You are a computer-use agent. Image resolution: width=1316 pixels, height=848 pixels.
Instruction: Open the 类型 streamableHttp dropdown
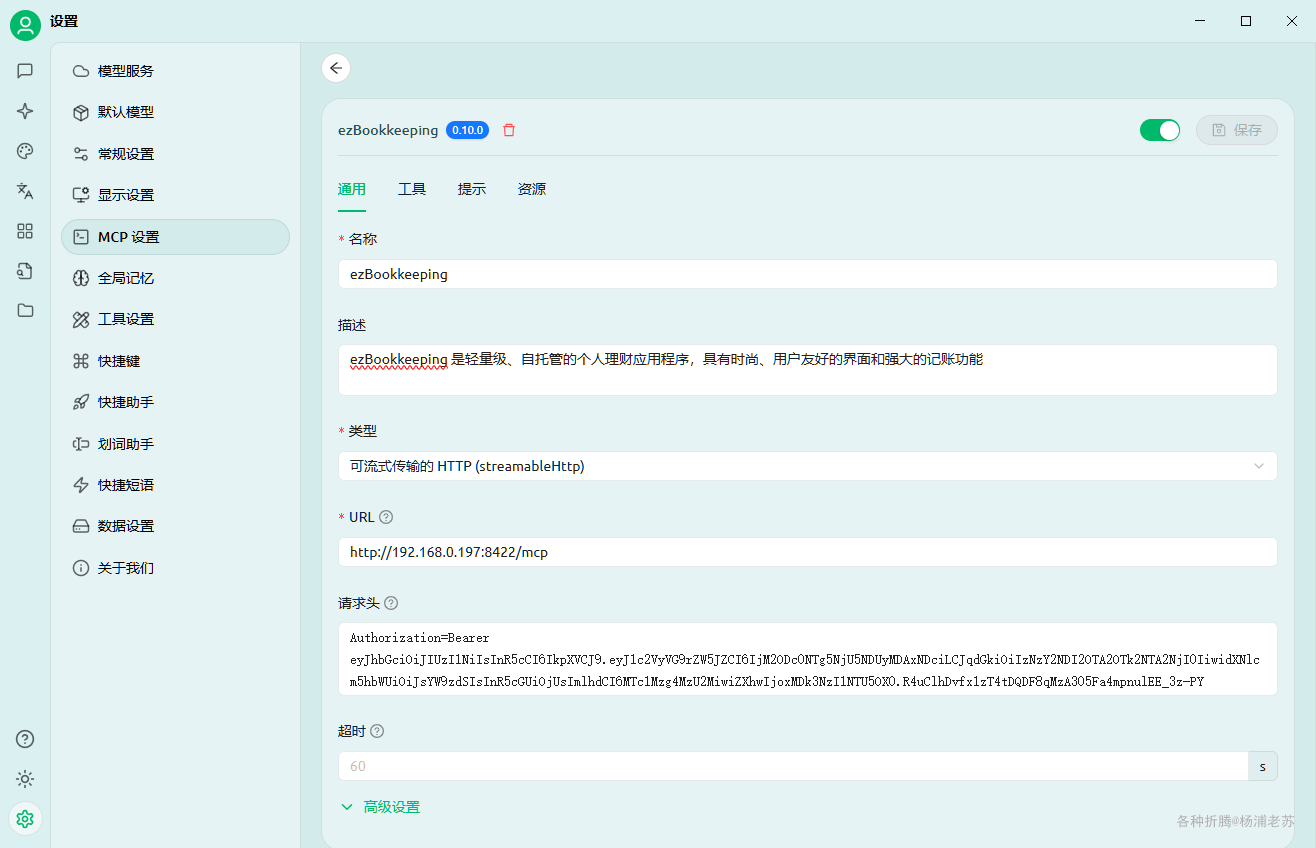tap(808, 466)
